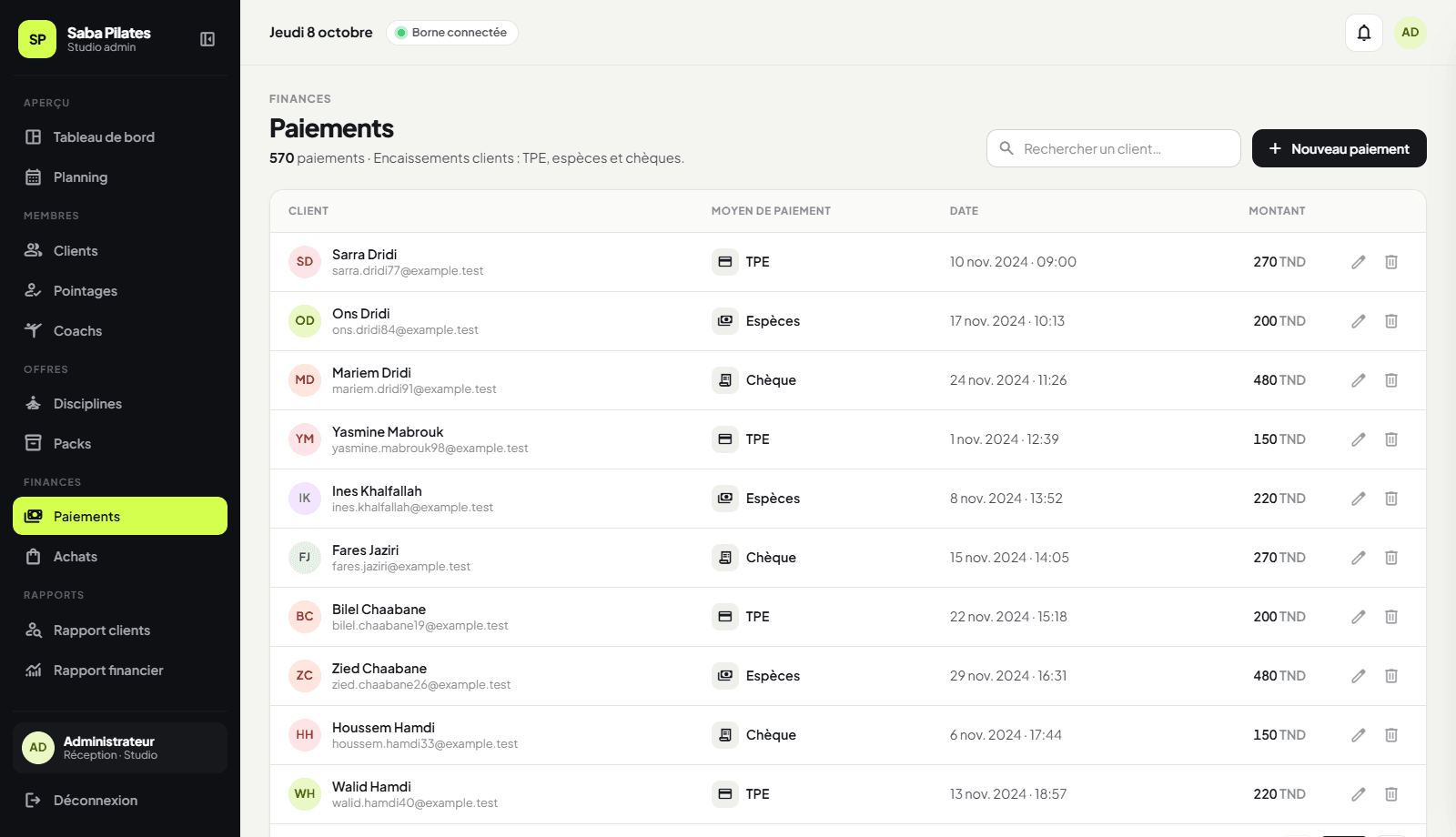The height and width of the screenshot is (837, 1456).
Task: Open the Coachs page
Action: (x=120, y=331)
